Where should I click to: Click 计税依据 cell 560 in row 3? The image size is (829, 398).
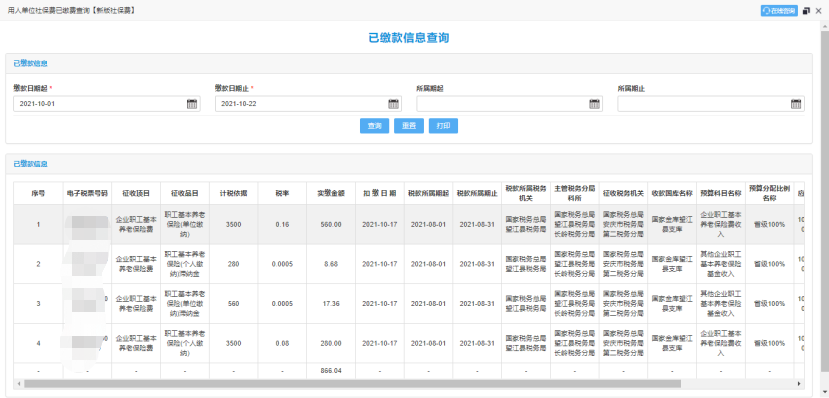click(x=234, y=304)
